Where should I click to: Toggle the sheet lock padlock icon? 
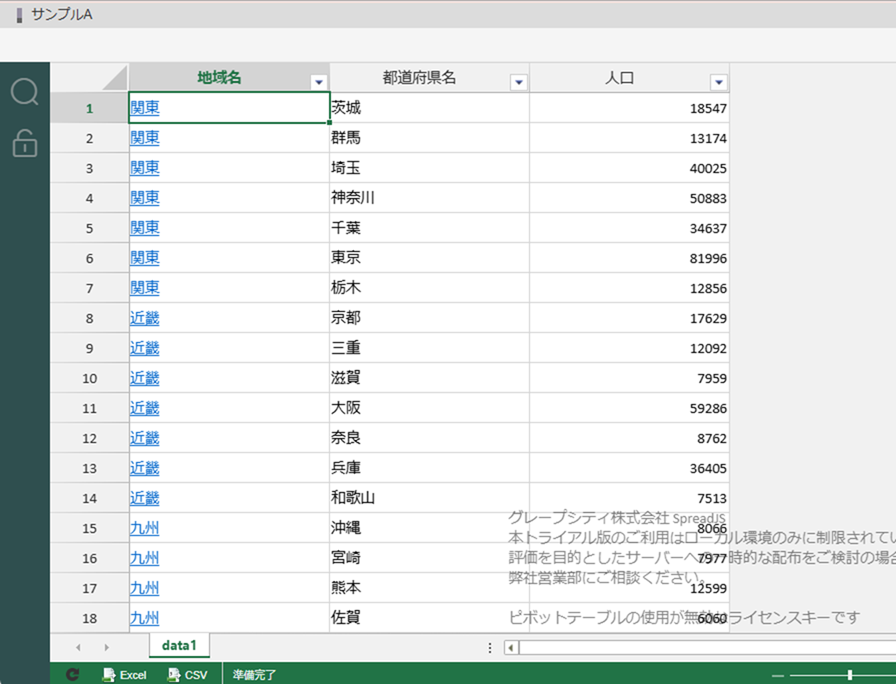24,144
